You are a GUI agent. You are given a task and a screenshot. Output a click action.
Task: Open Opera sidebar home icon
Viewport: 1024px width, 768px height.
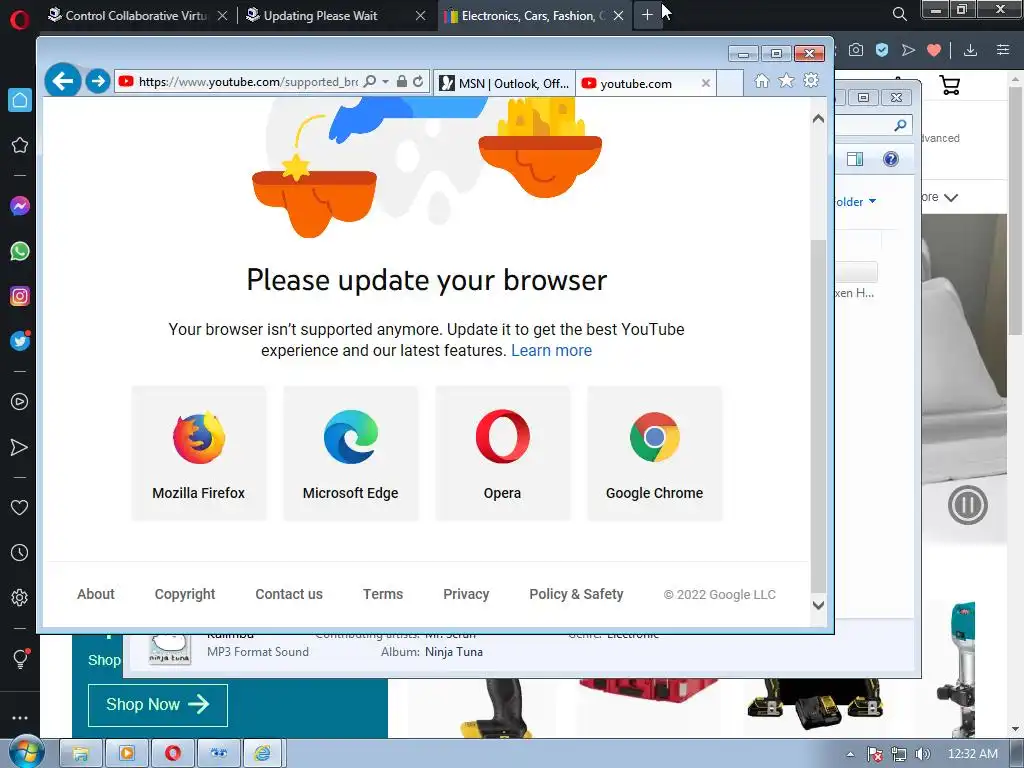coord(20,100)
